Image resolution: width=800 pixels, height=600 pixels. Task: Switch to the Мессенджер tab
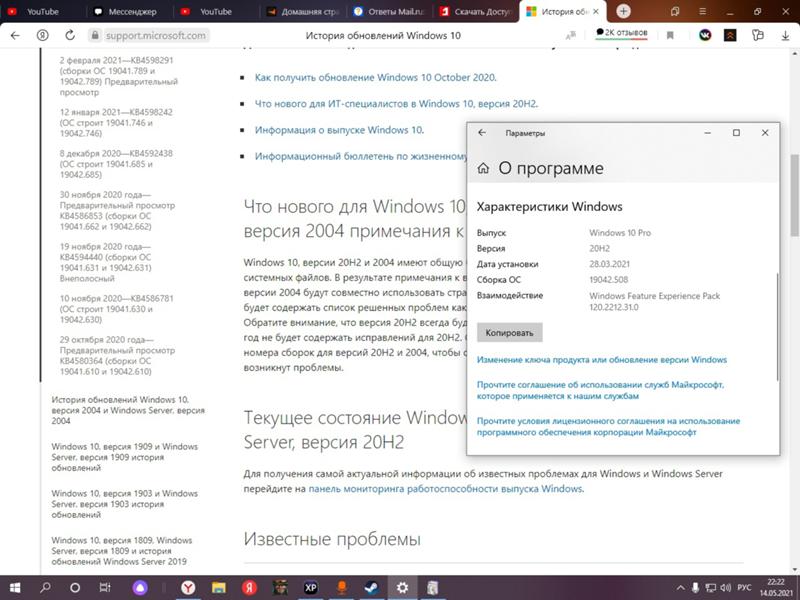pyautogui.click(x=128, y=11)
